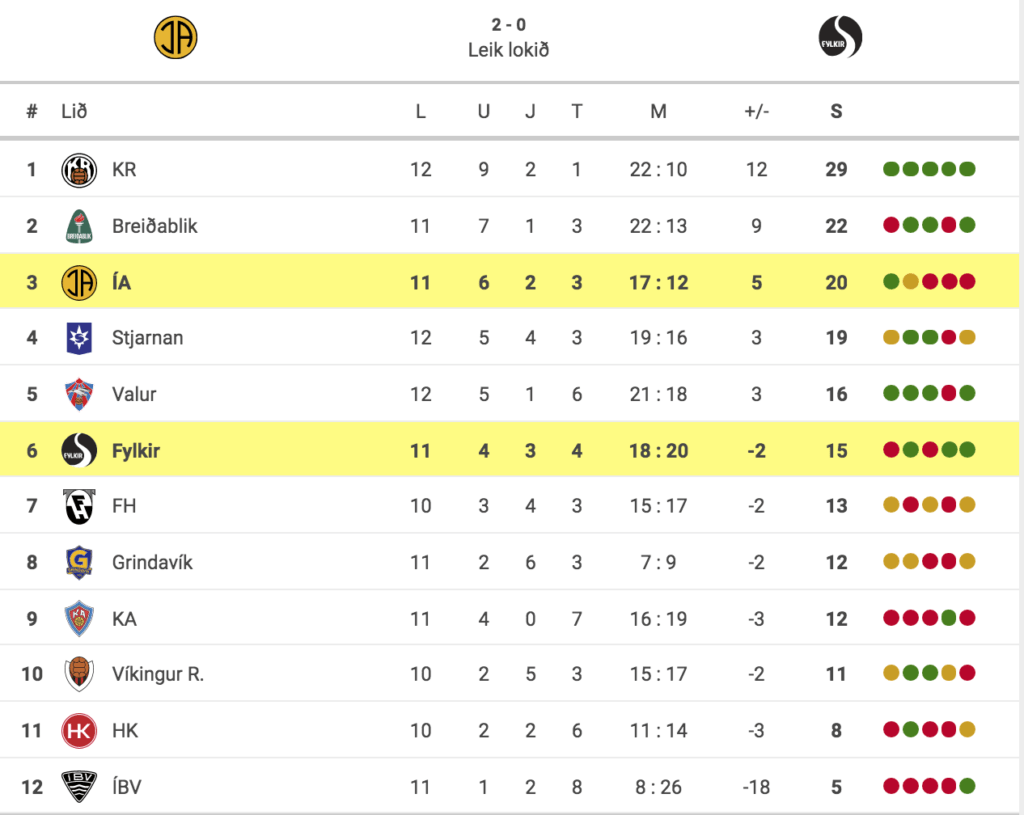Click the Fylkir team name in the table
The image size is (1024, 815).
pyautogui.click(x=136, y=451)
